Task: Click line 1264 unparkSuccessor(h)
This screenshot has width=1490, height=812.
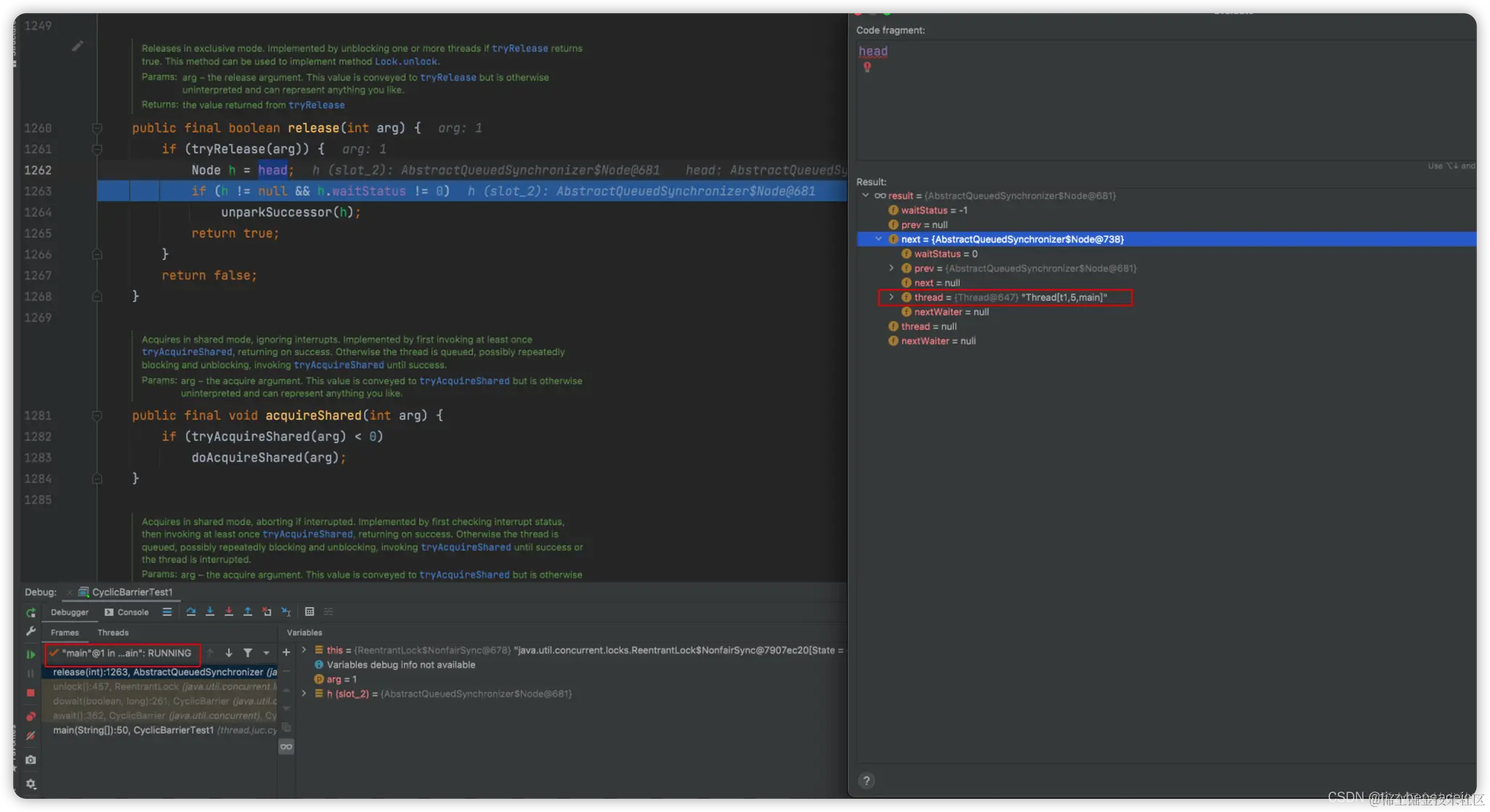Action: tap(291, 212)
